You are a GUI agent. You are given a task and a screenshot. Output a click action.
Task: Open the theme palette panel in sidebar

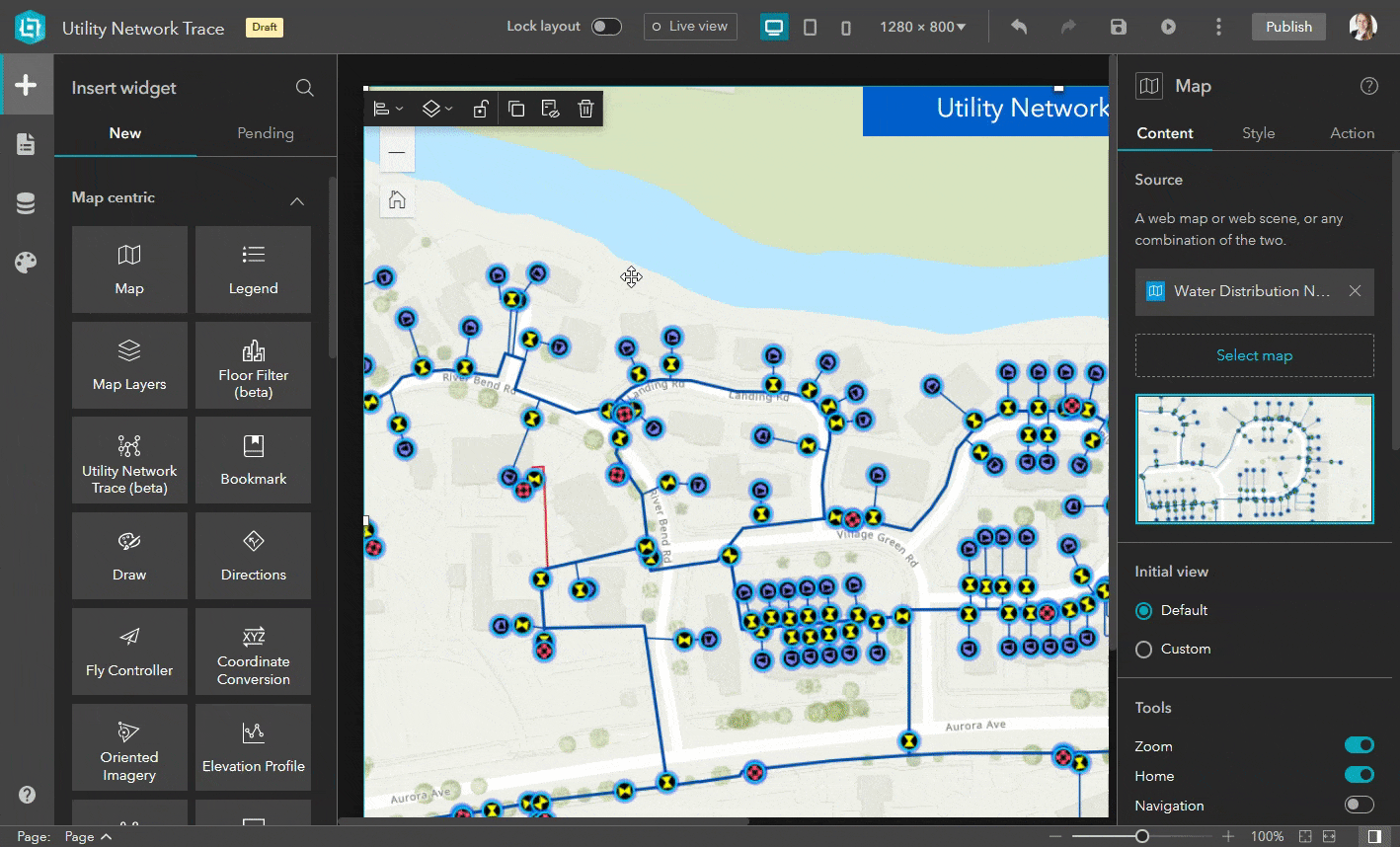[x=27, y=262]
